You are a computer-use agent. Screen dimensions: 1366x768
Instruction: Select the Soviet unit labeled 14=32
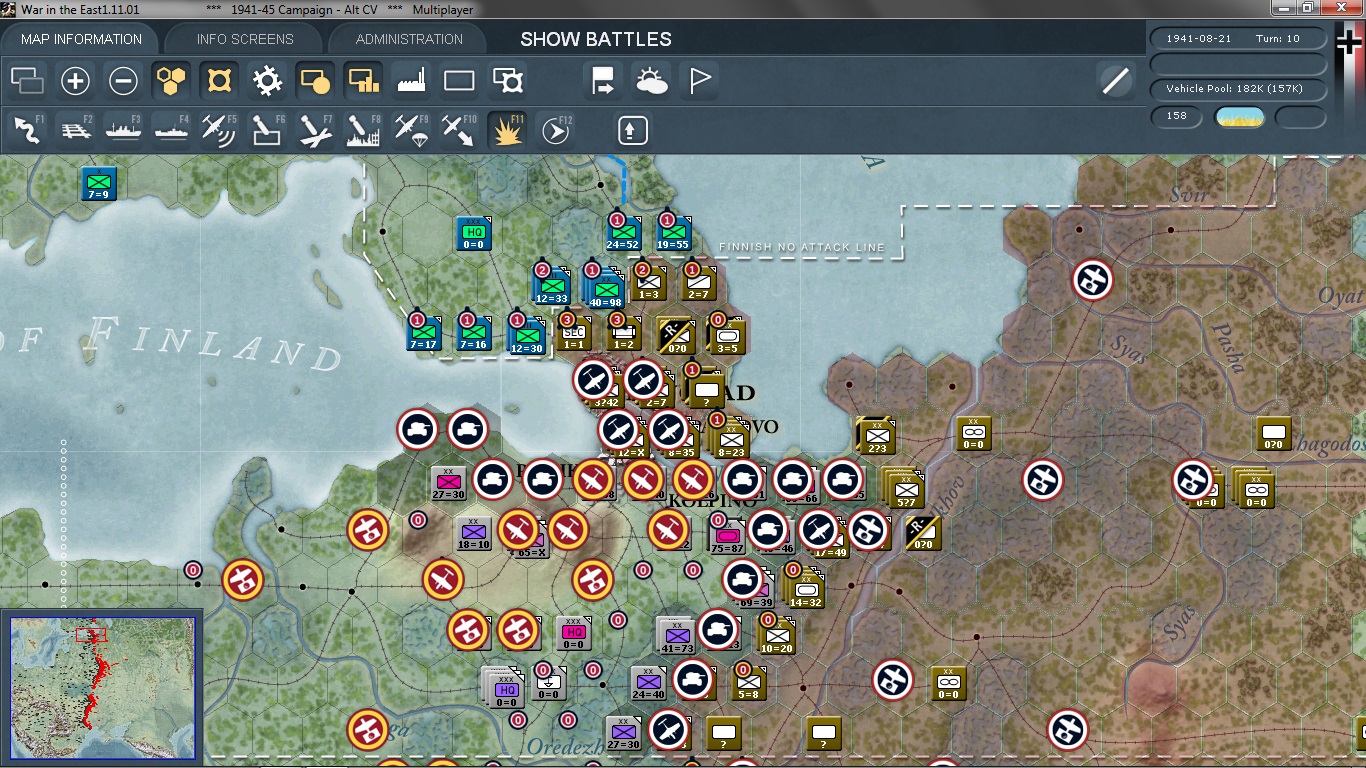click(804, 589)
